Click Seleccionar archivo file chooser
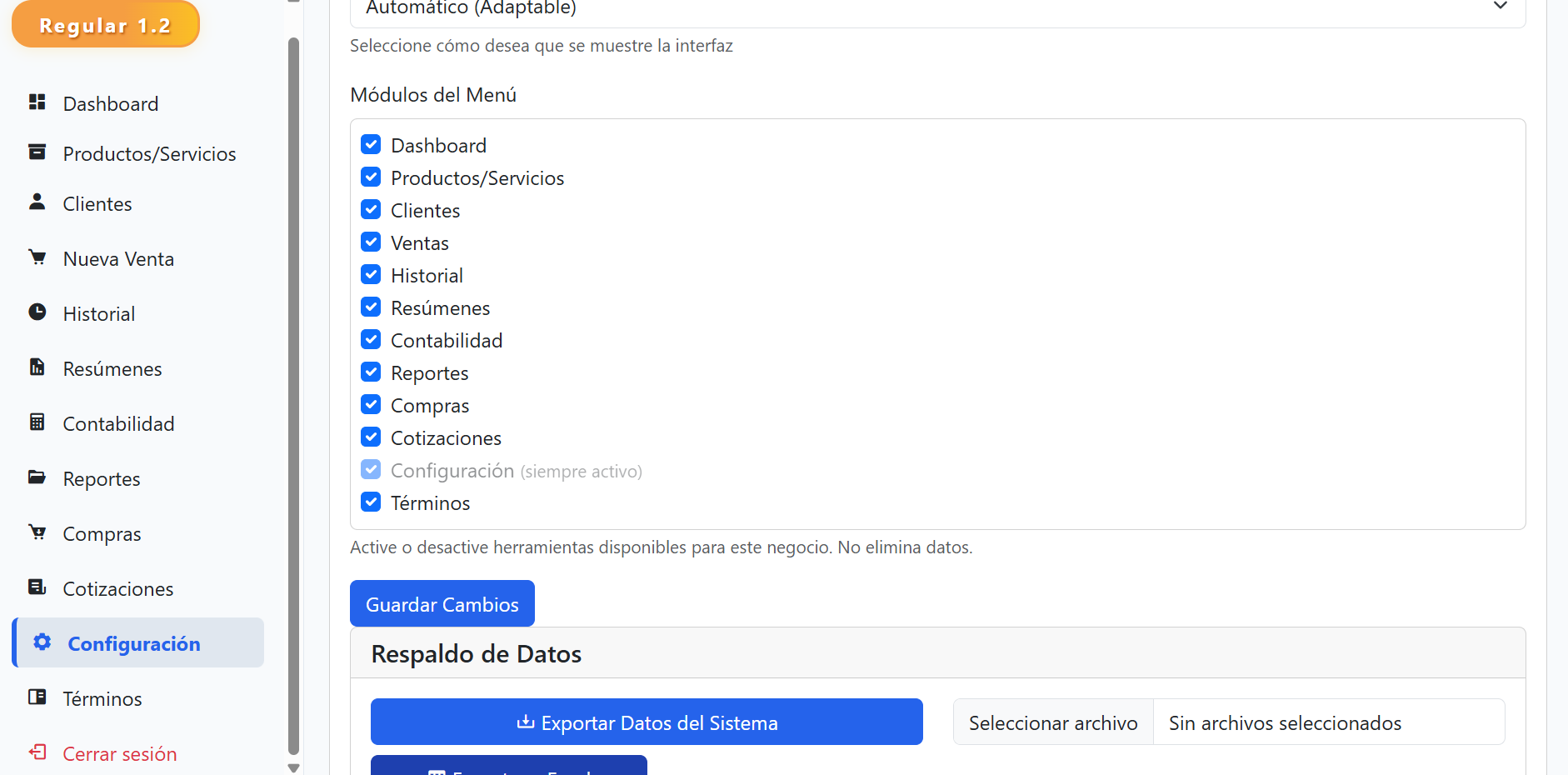The image size is (1568, 775). (x=1053, y=722)
